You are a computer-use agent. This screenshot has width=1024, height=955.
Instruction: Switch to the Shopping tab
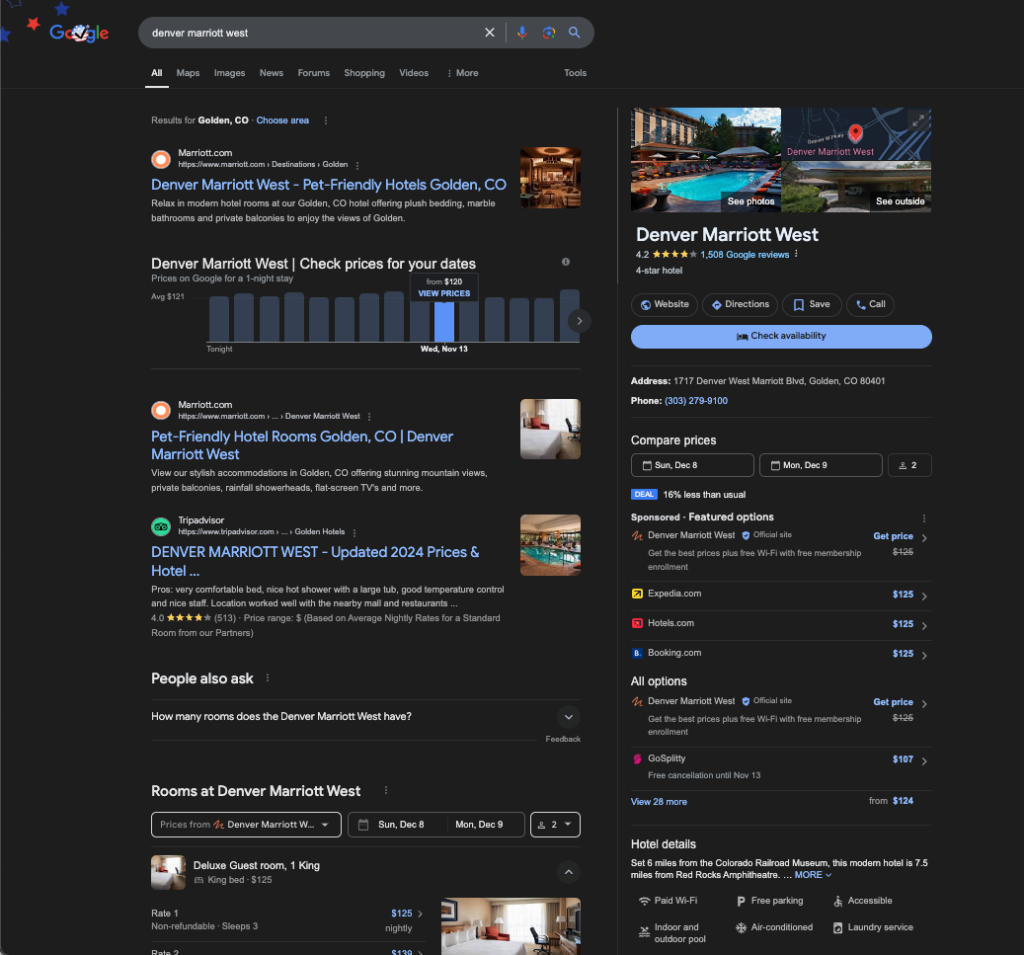364,73
